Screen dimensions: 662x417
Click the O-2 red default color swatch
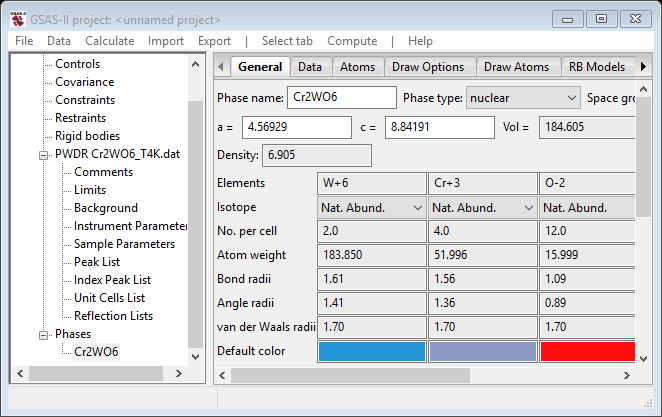[588, 352]
